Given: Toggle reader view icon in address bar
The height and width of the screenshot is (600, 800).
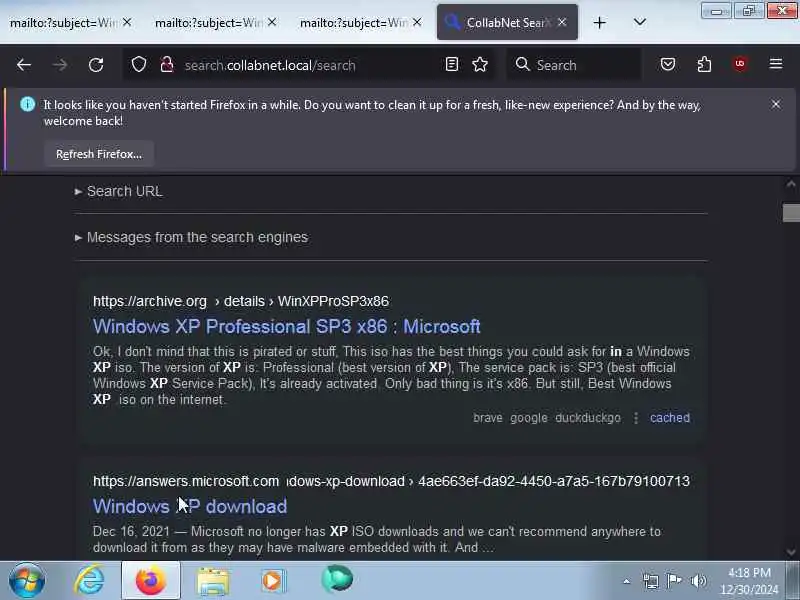Looking at the screenshot, I should [452, 64].
